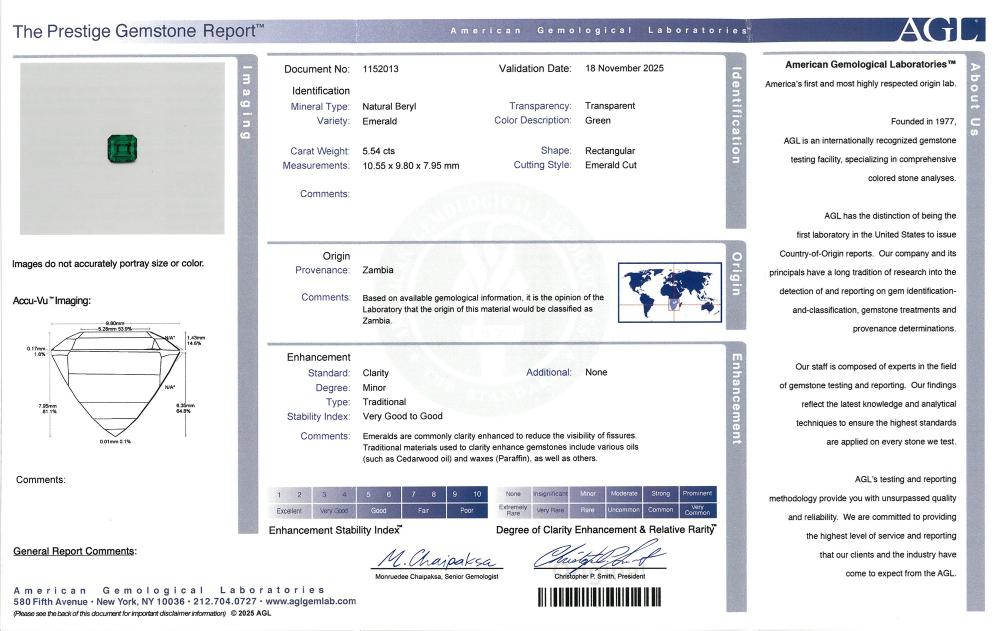Click the Monruedee Chaipaksa, Senior Gemologist caption
Screen dimensions: 1000x631
[x=436, y=577]
